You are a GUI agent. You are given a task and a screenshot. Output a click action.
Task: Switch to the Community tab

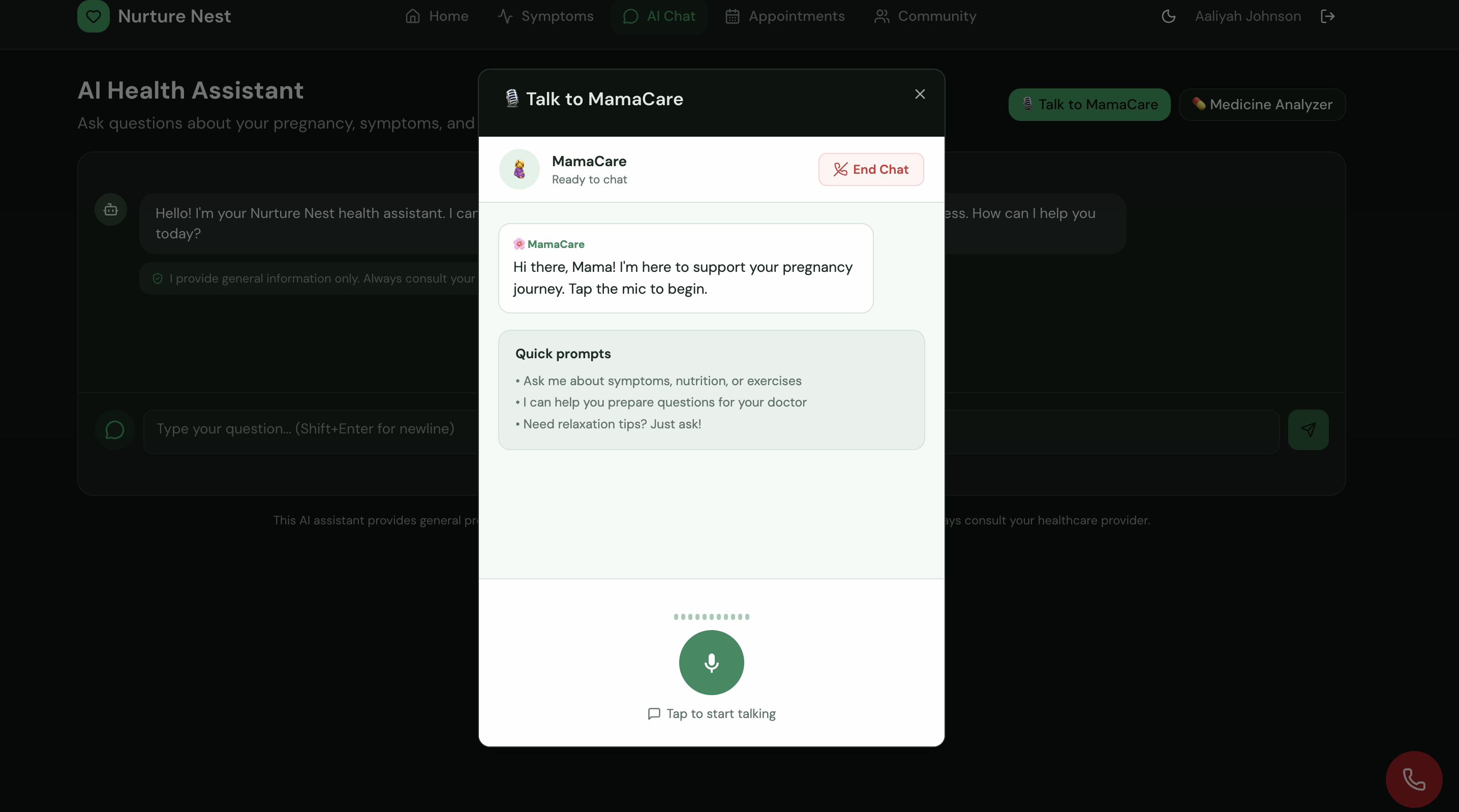coord(925,16)
